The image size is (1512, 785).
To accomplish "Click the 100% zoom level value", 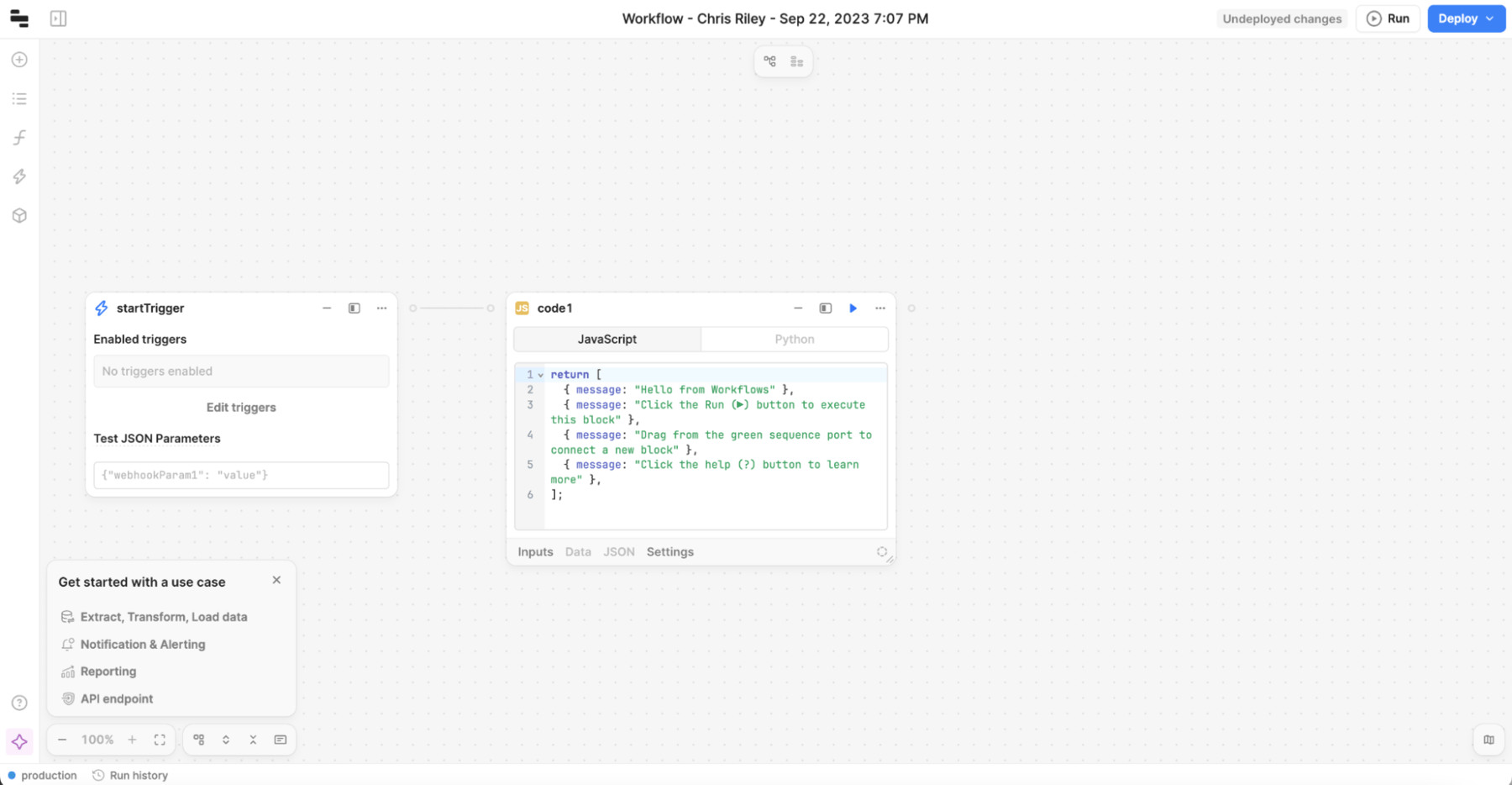I will pos(97,740).
